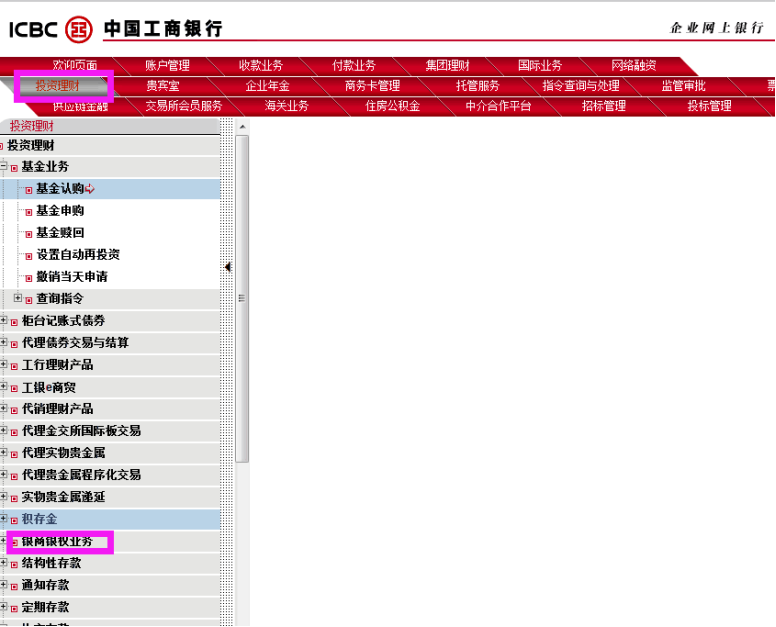Click the red arrow next to 基金认购
Screen dimensions: 776x627
(90, 189)
